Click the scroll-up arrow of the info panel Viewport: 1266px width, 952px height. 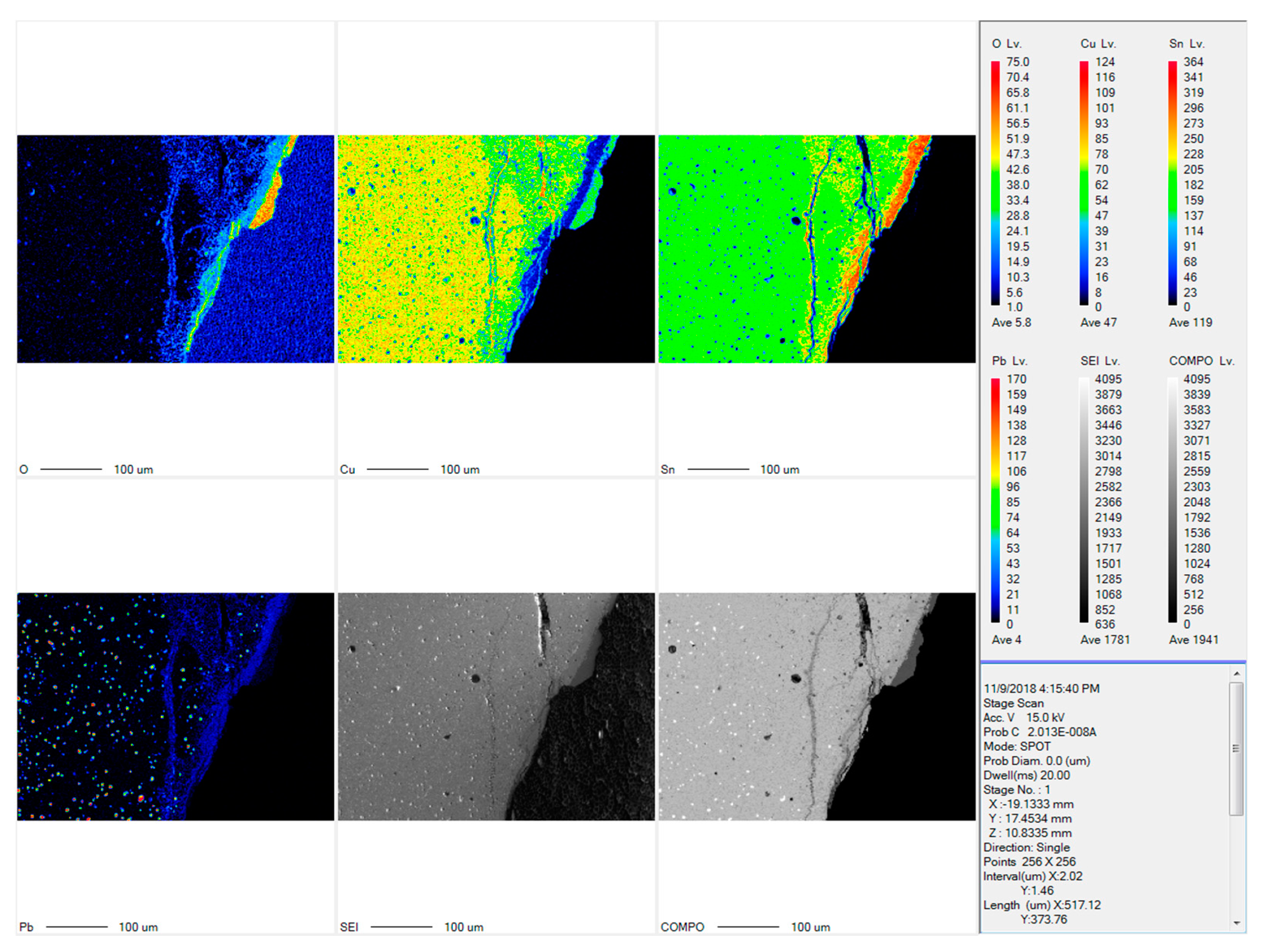1236,674
